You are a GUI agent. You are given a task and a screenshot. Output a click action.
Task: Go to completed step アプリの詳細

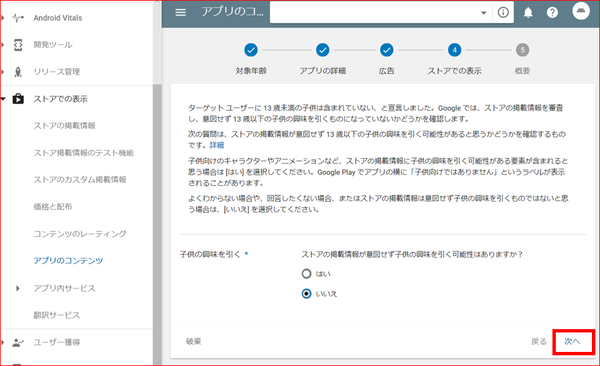(323, 50)
